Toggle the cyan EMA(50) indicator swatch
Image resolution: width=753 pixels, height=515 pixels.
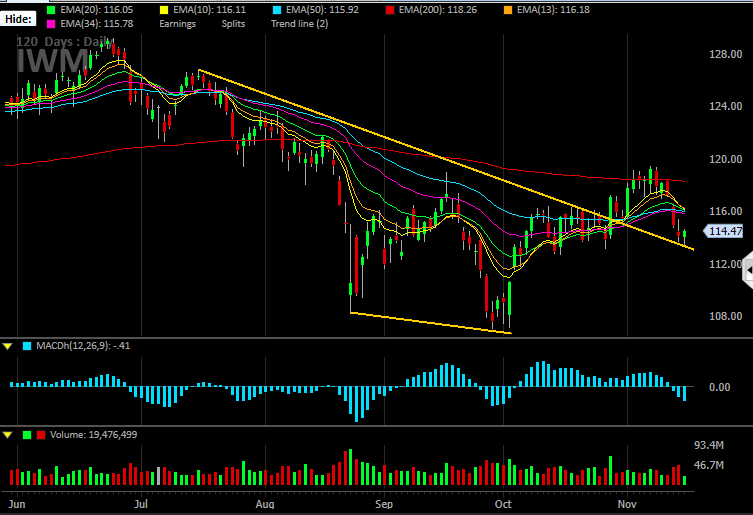(277, 10)
